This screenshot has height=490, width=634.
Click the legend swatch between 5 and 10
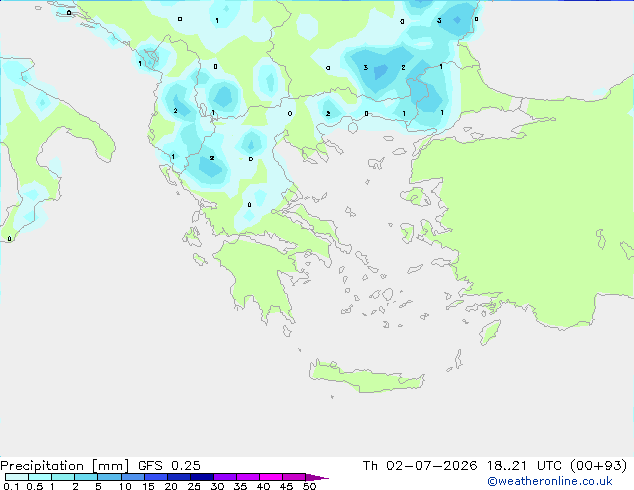[109, 477]
